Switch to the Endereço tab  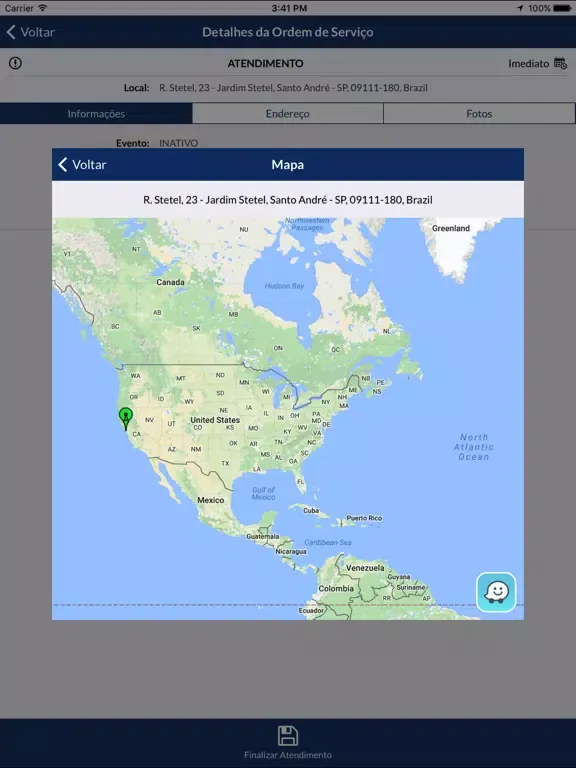click(288, 114)
